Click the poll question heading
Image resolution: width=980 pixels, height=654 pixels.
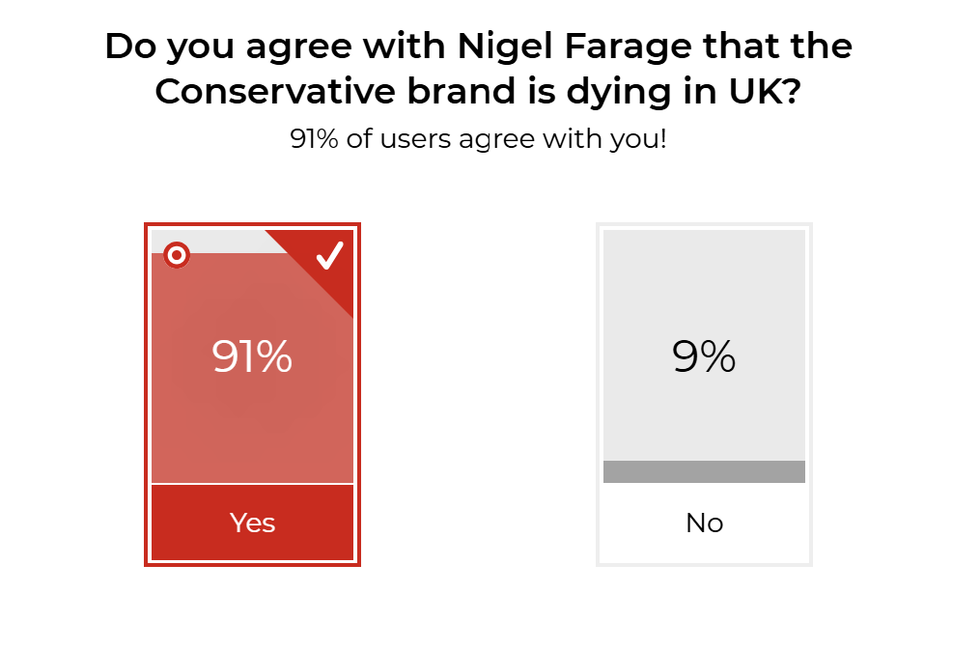click(478, 69)
